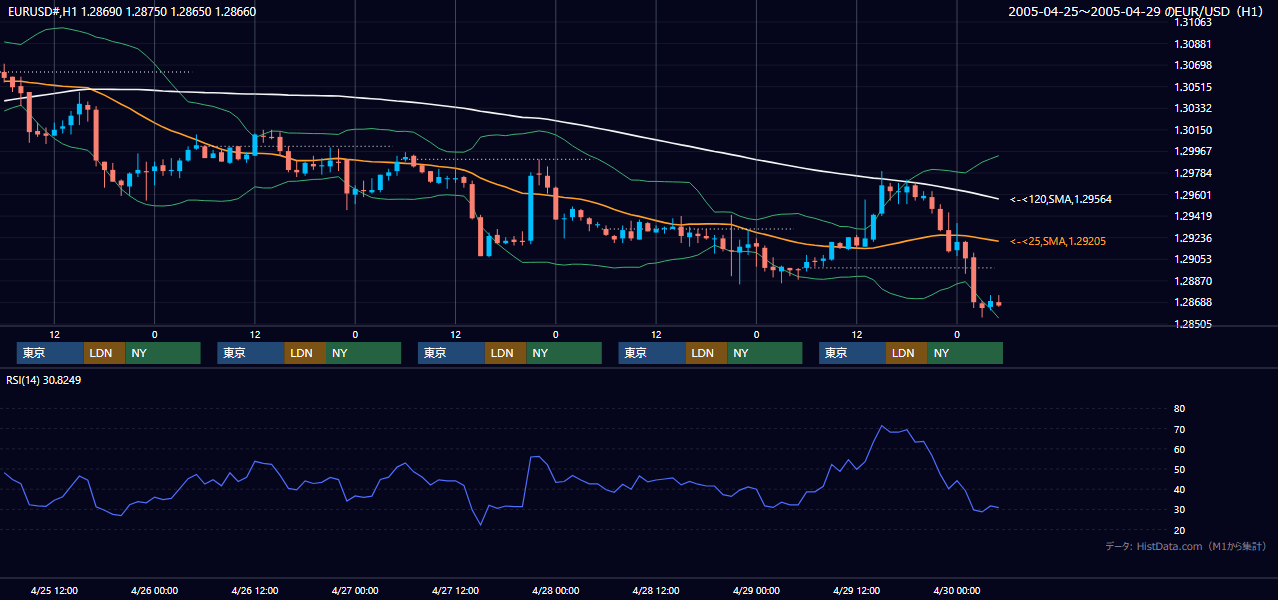Click price level 1.31063 on the axis
The width and height of the screenshot is (1278, 600).
coord(1192,22)
